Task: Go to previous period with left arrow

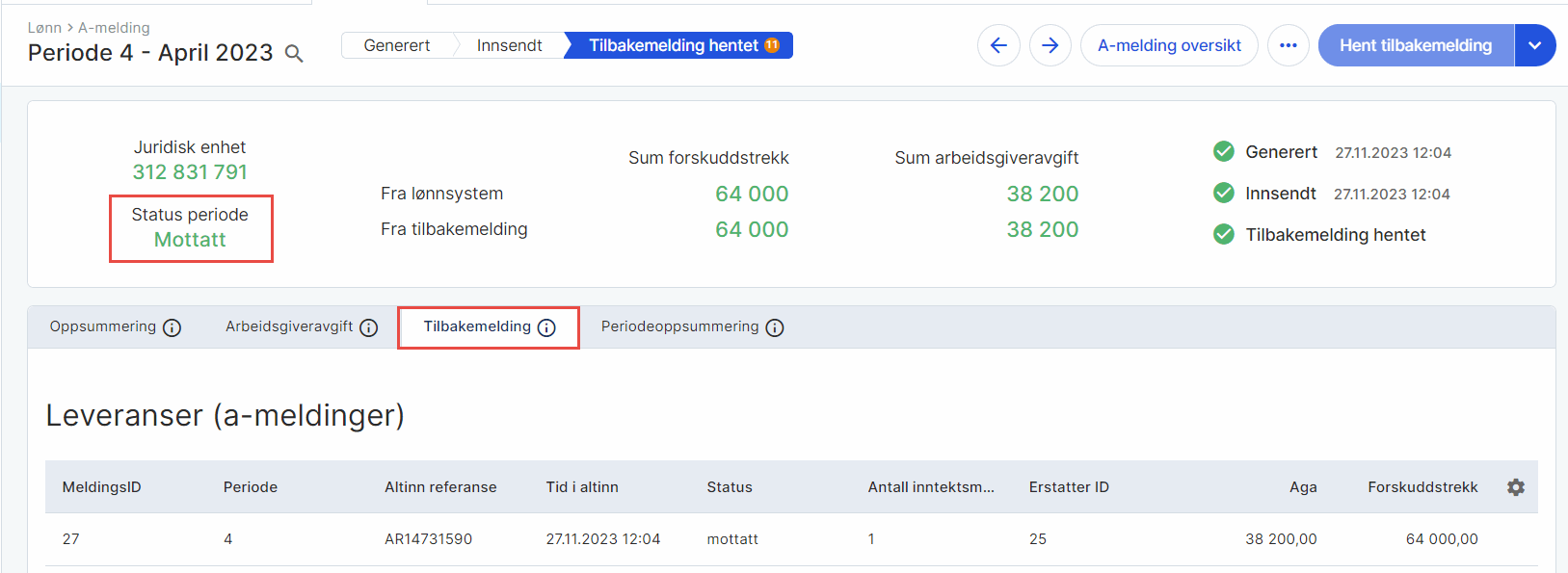Action: [998, 45]
